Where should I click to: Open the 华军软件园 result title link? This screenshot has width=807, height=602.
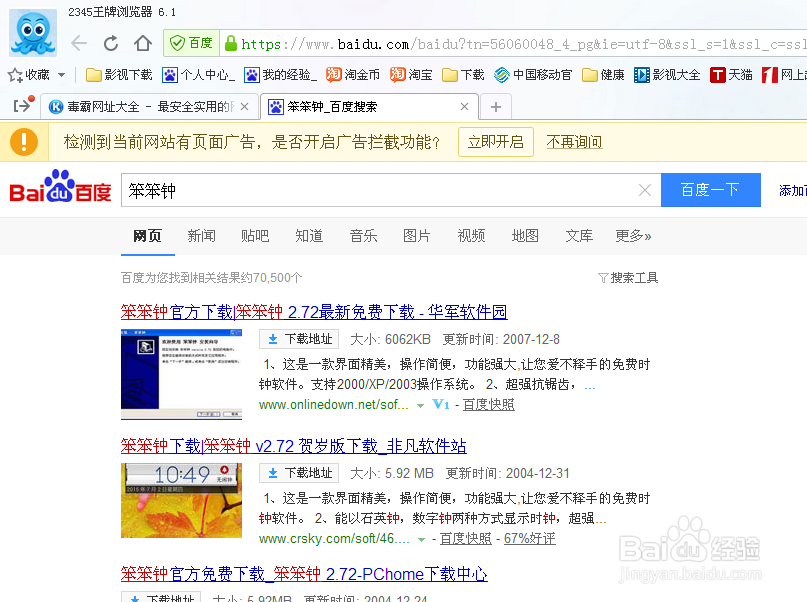pos(314,312)
